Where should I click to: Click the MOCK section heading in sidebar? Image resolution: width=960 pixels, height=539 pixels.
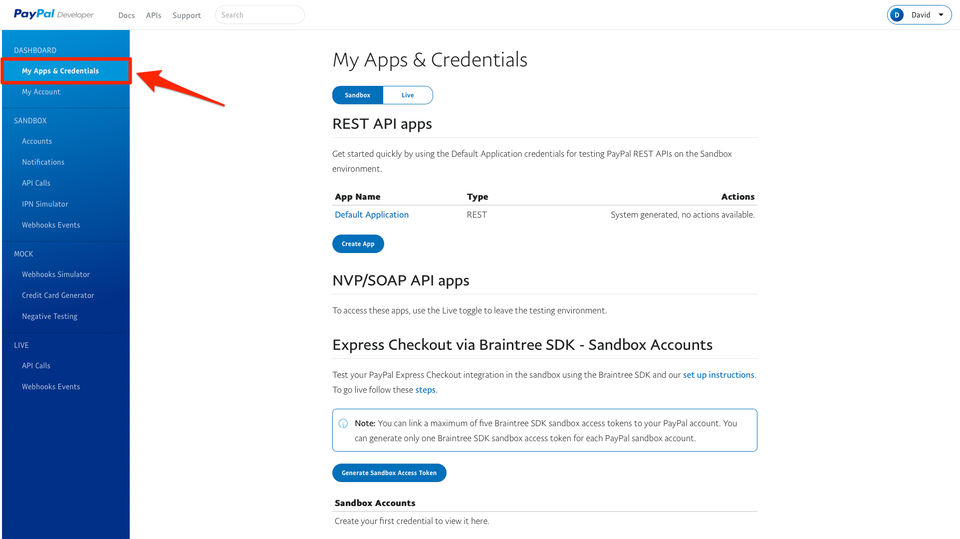point(23,254)
